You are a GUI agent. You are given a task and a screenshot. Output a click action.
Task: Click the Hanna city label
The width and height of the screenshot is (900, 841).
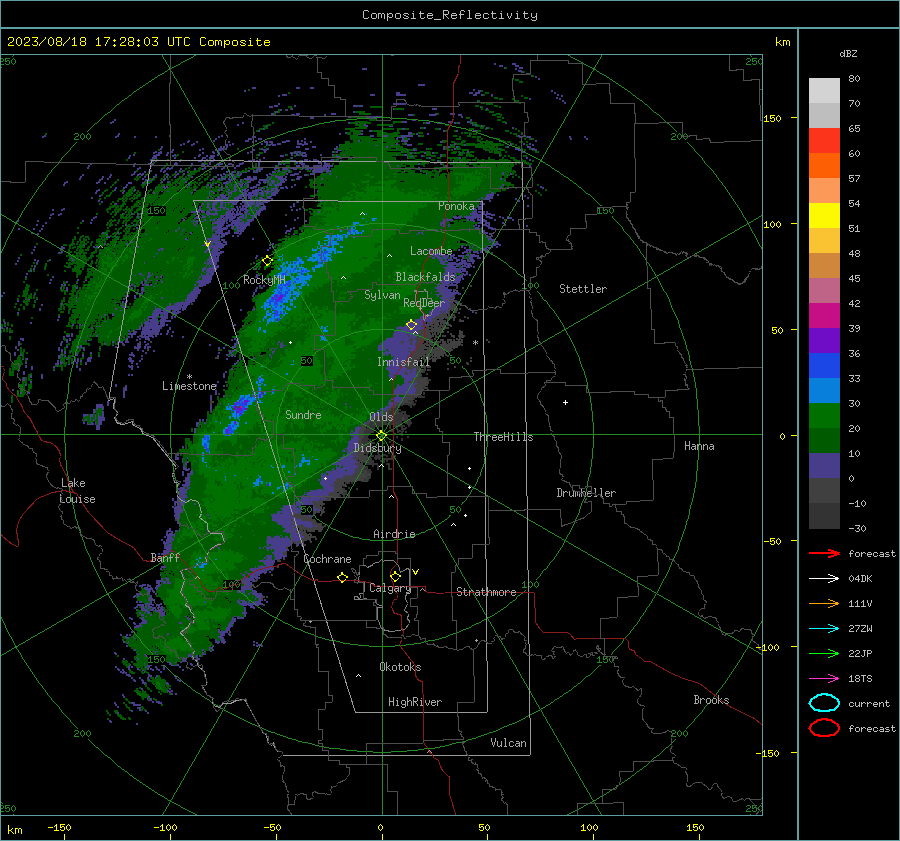(x=699, y=446)
